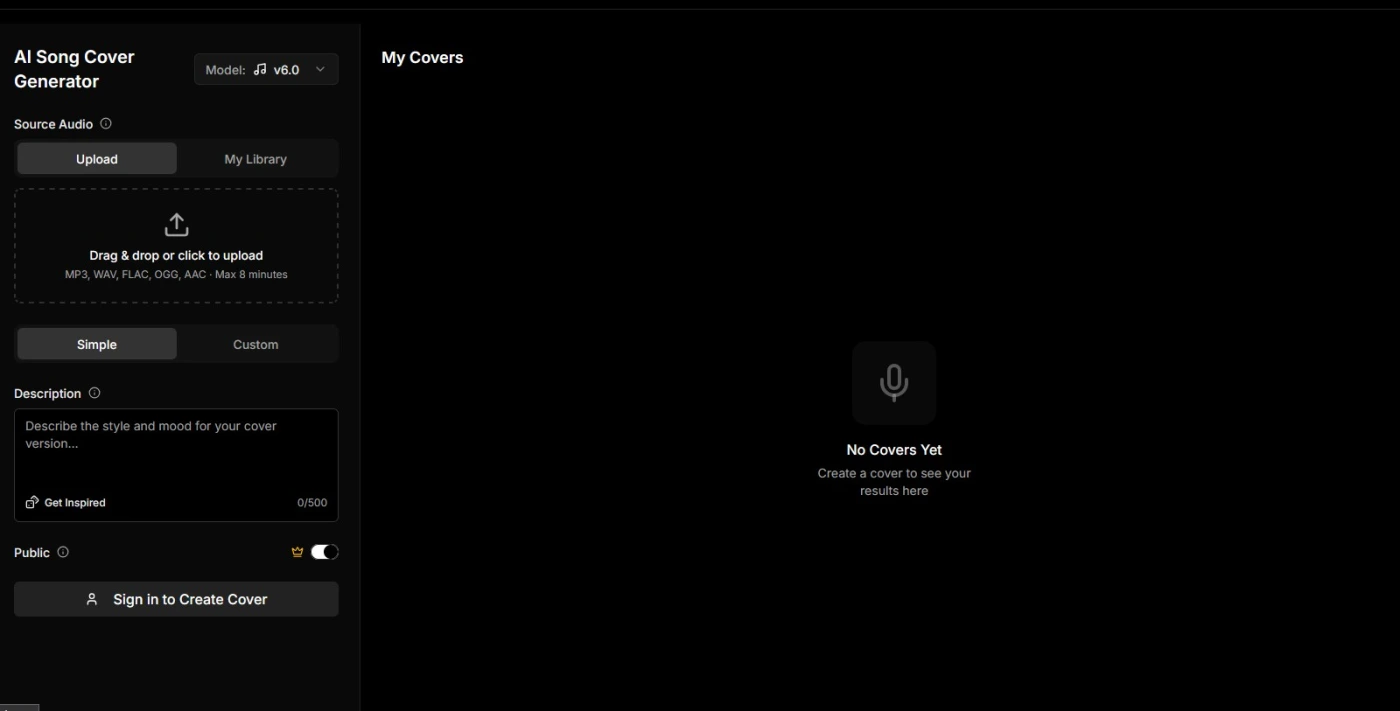The image size is (1400, 711).
Task: Click the gold crown premium icon
Action: [297, 552]
